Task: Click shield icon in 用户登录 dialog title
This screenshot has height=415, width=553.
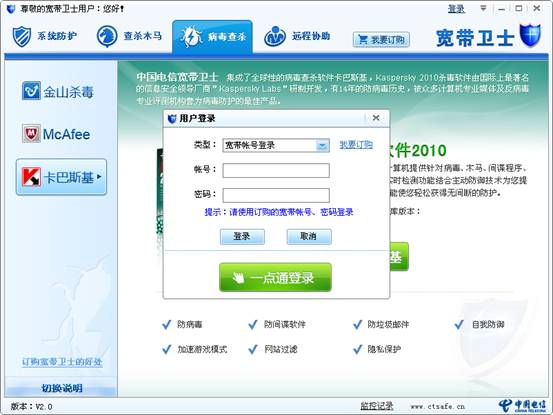Action: (x=172, y=118)
